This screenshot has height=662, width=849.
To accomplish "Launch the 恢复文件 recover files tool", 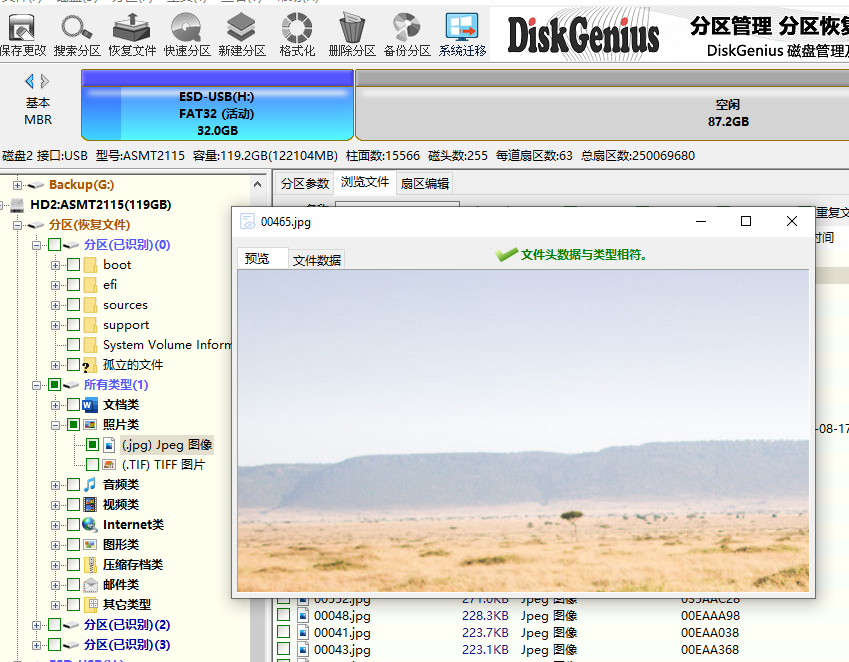I will [132, 35].
